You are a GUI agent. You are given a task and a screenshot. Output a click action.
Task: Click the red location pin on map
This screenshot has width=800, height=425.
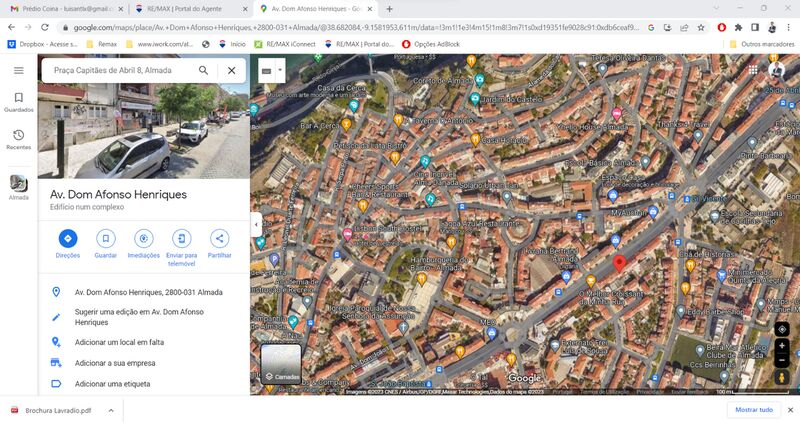pos(619,263)
